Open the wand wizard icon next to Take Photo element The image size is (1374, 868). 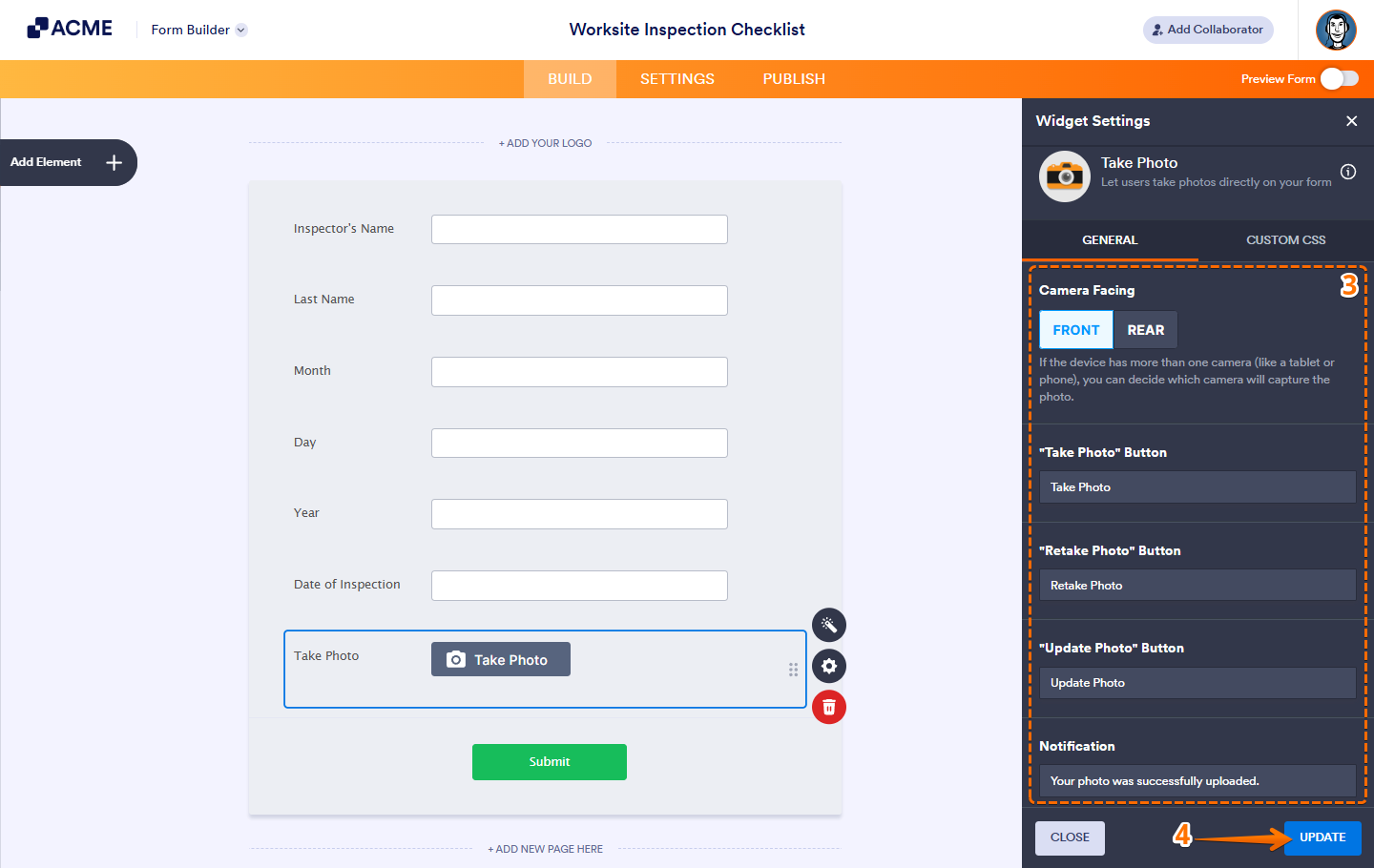828,625
